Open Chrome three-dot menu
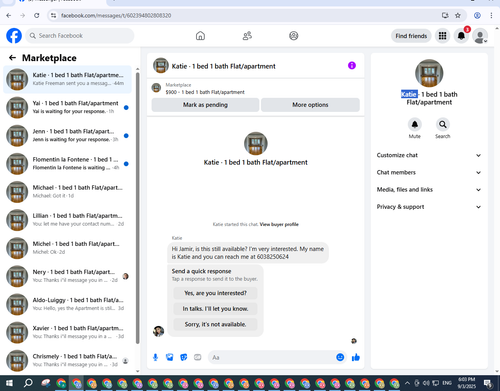Image resolution: width=500 pixels, height=391 pixels. pos(491,15)
